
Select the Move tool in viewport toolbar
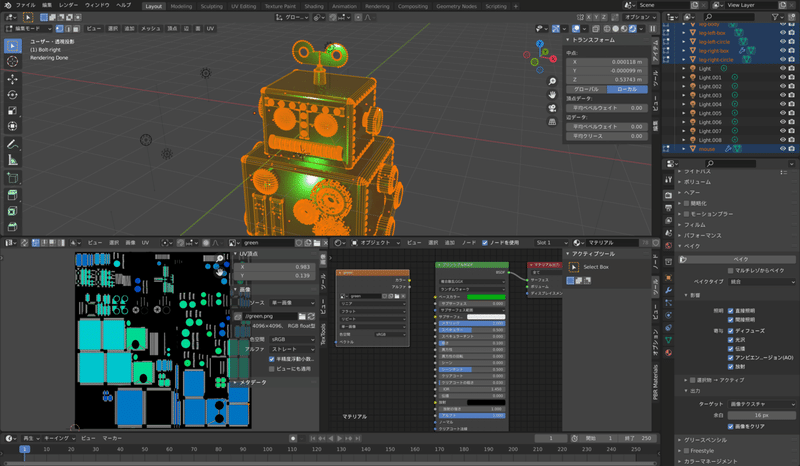tap(13, 78)
